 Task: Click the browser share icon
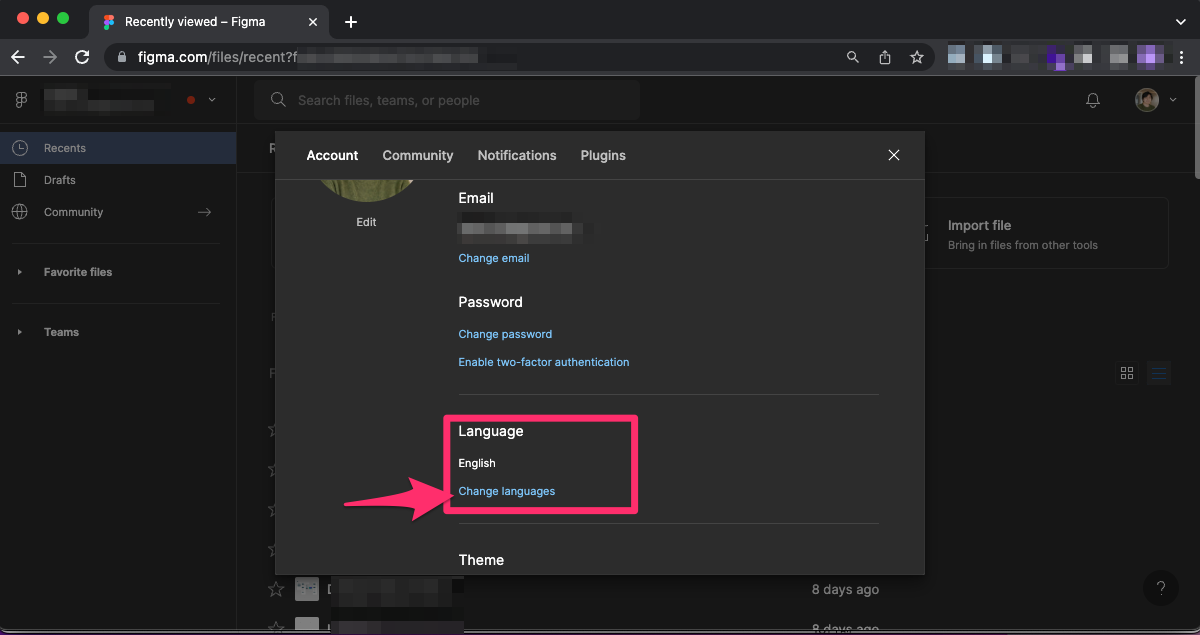click(x=885, y=57)
